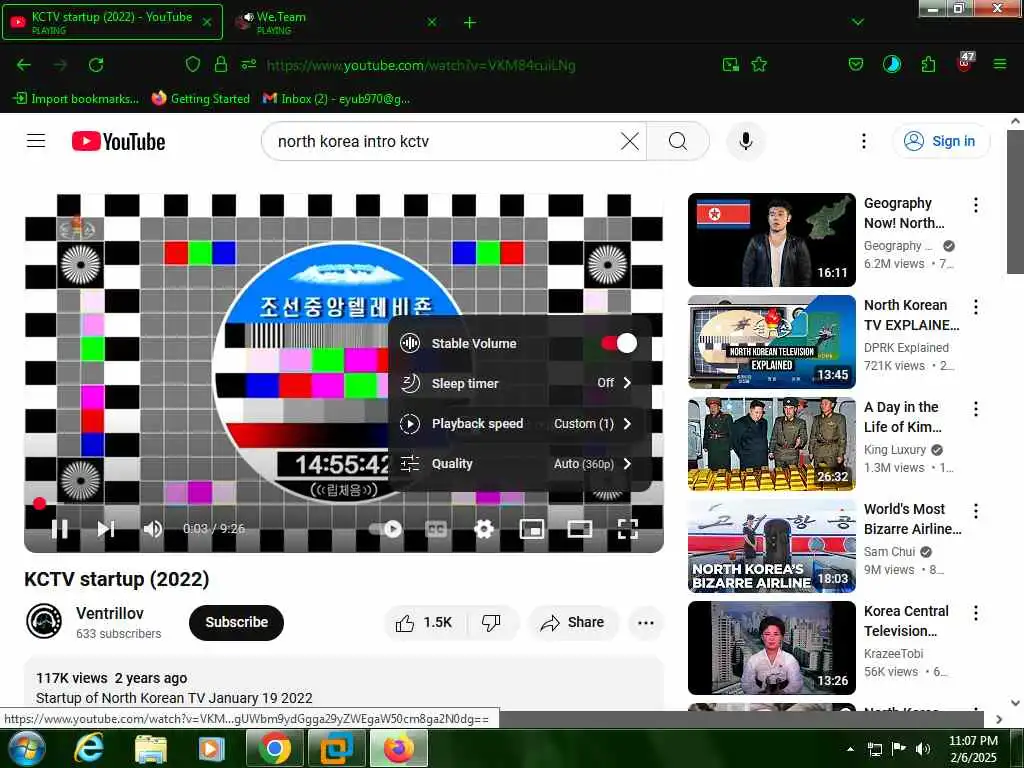Open a new browser tab
Screen dimensions: 1024x768
[x=470, y=23]
